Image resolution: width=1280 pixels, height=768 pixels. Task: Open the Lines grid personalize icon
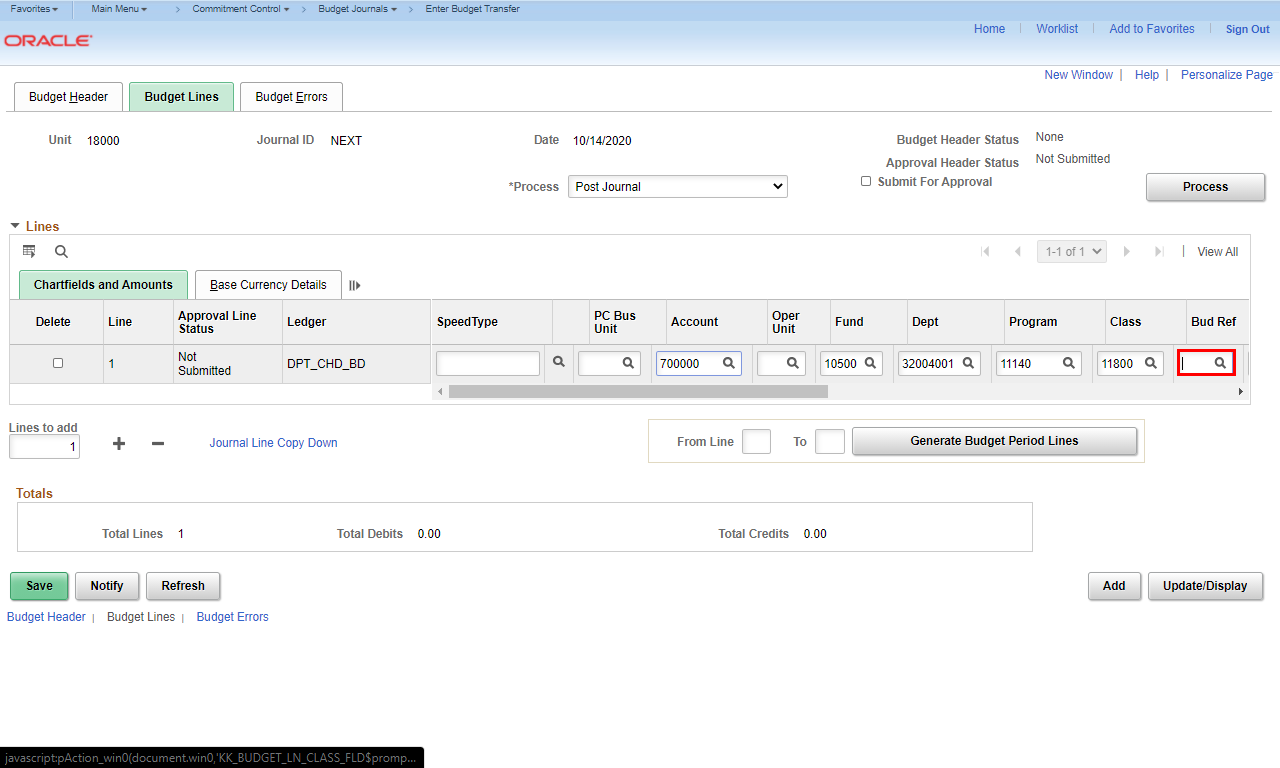point(29,251)
